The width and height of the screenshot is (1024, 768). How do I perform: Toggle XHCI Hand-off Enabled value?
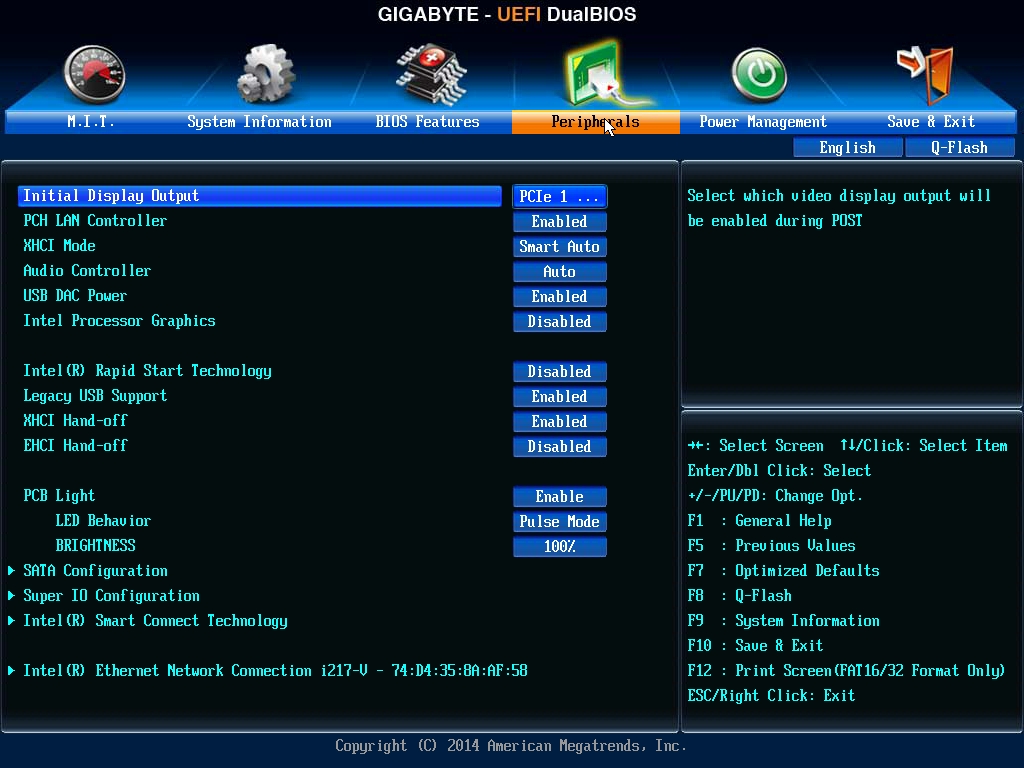click(x=560, y=421)
